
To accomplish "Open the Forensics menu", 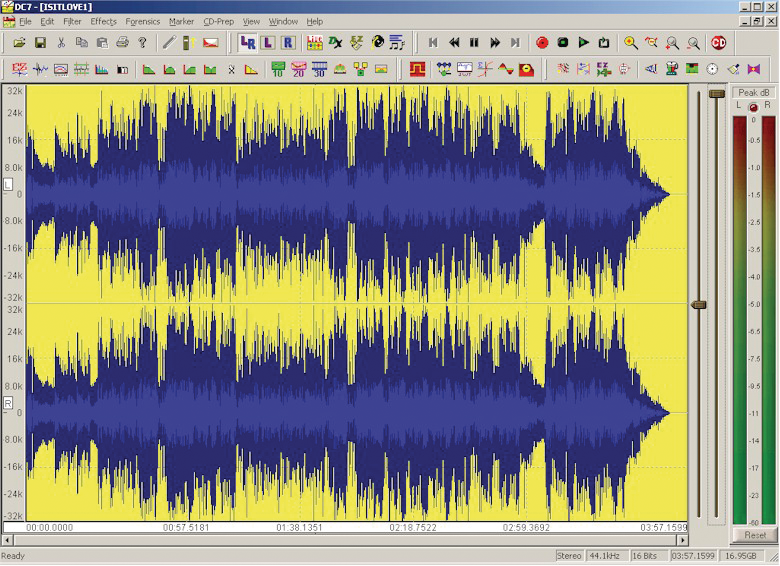I will click(x=142, y=21).
